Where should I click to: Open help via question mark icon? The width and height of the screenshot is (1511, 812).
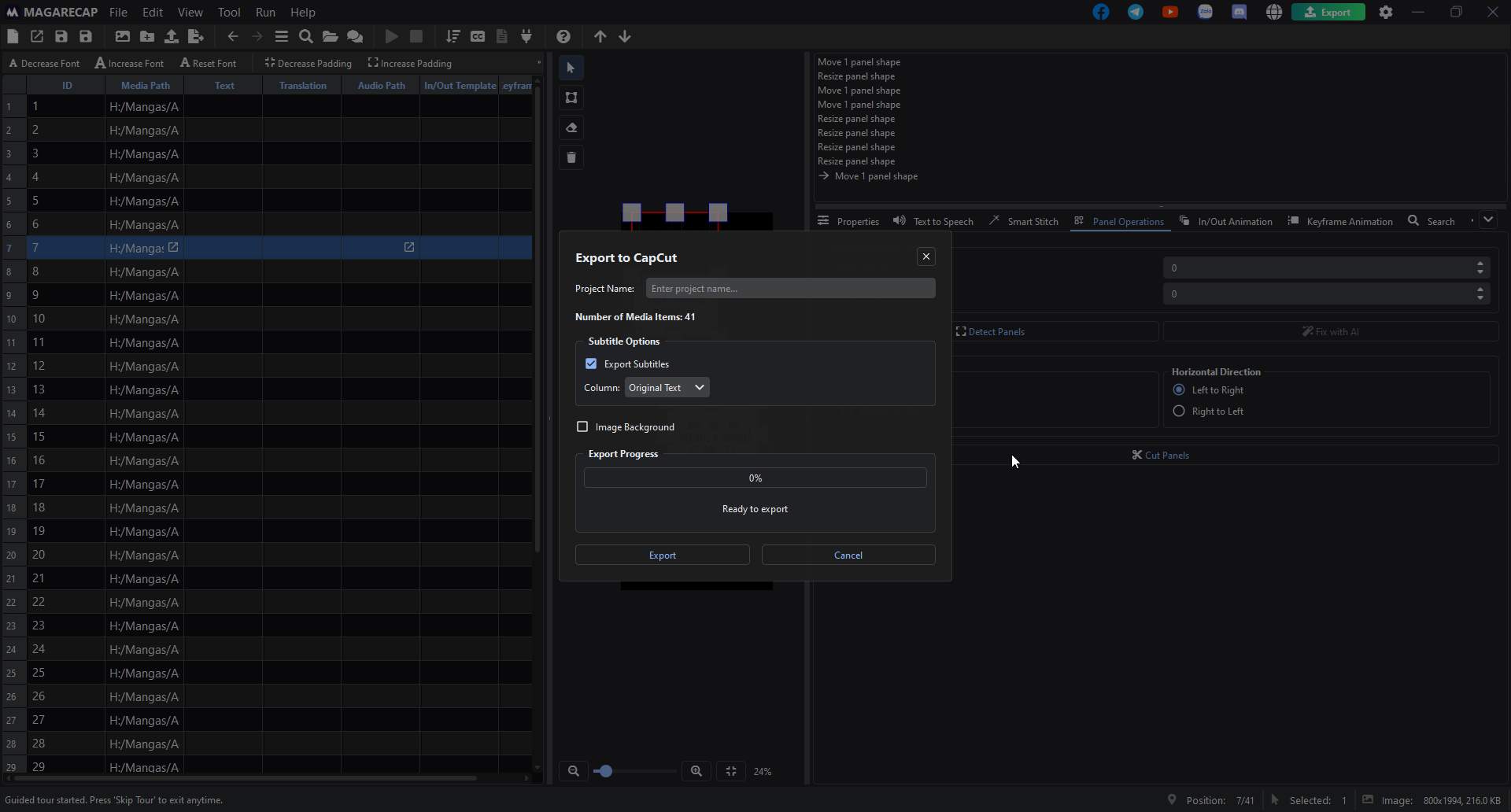(x=563, y=36)
